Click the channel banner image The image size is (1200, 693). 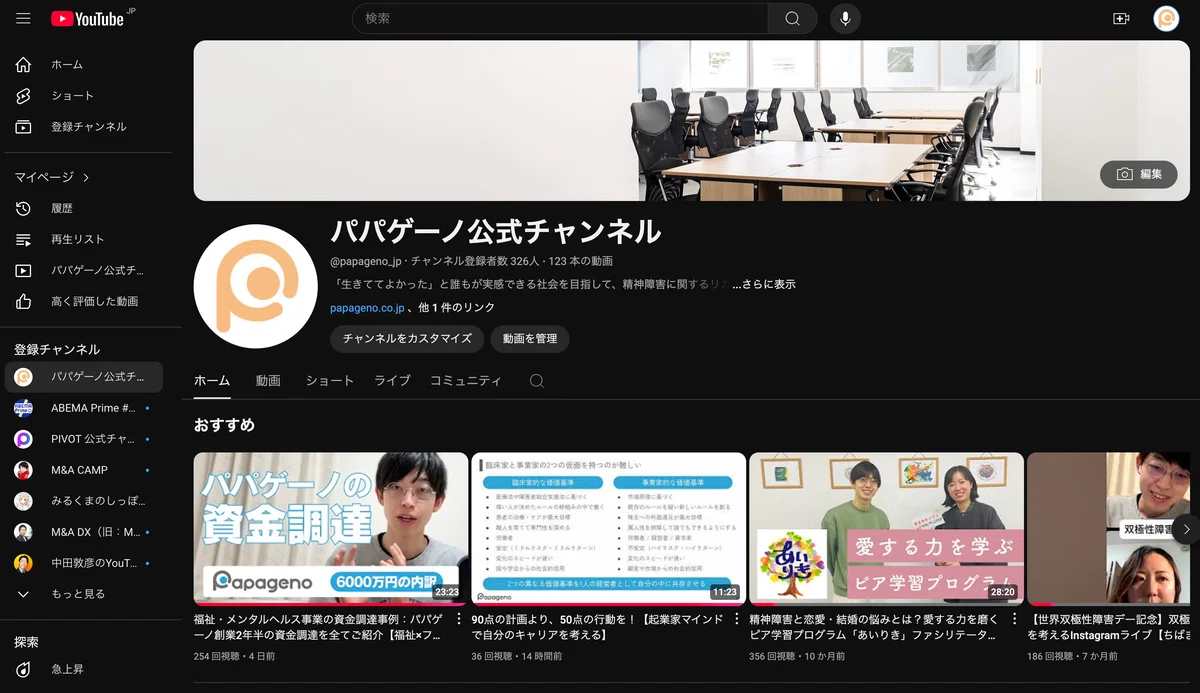pyautogui.click(x=692, y=121)
